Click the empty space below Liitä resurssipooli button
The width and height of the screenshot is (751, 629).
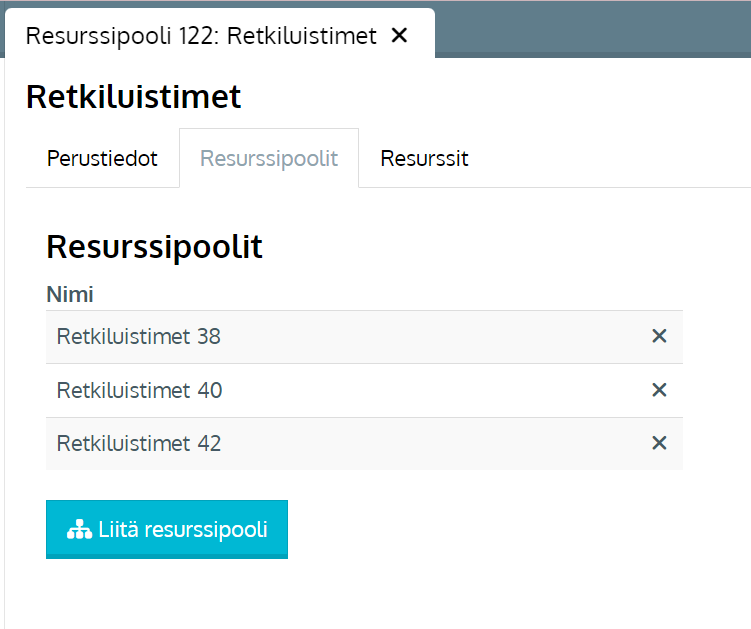coord(166,594)
